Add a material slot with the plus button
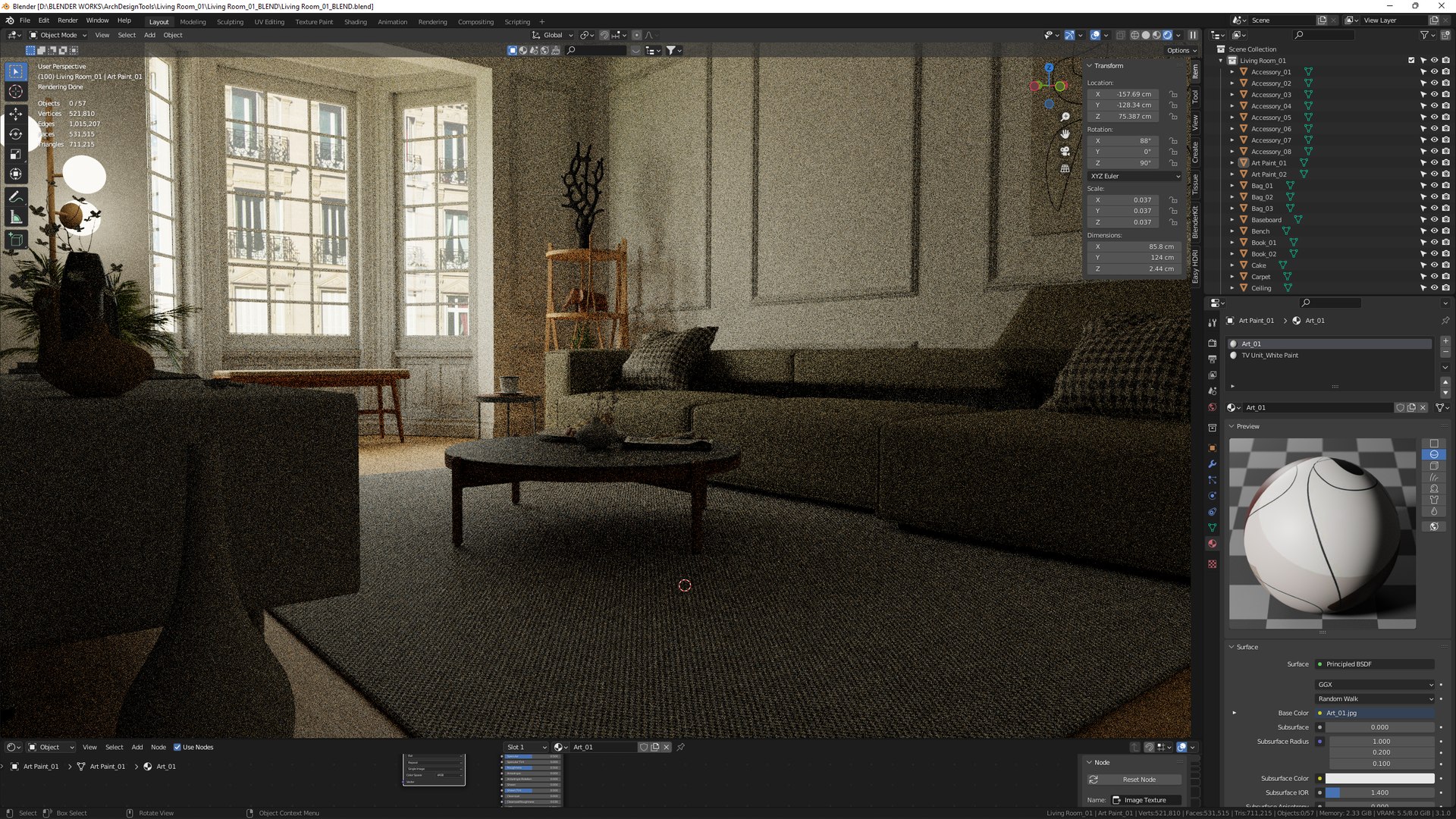Viewport: 1456px width, 819px height. [x=1445, y=341]
